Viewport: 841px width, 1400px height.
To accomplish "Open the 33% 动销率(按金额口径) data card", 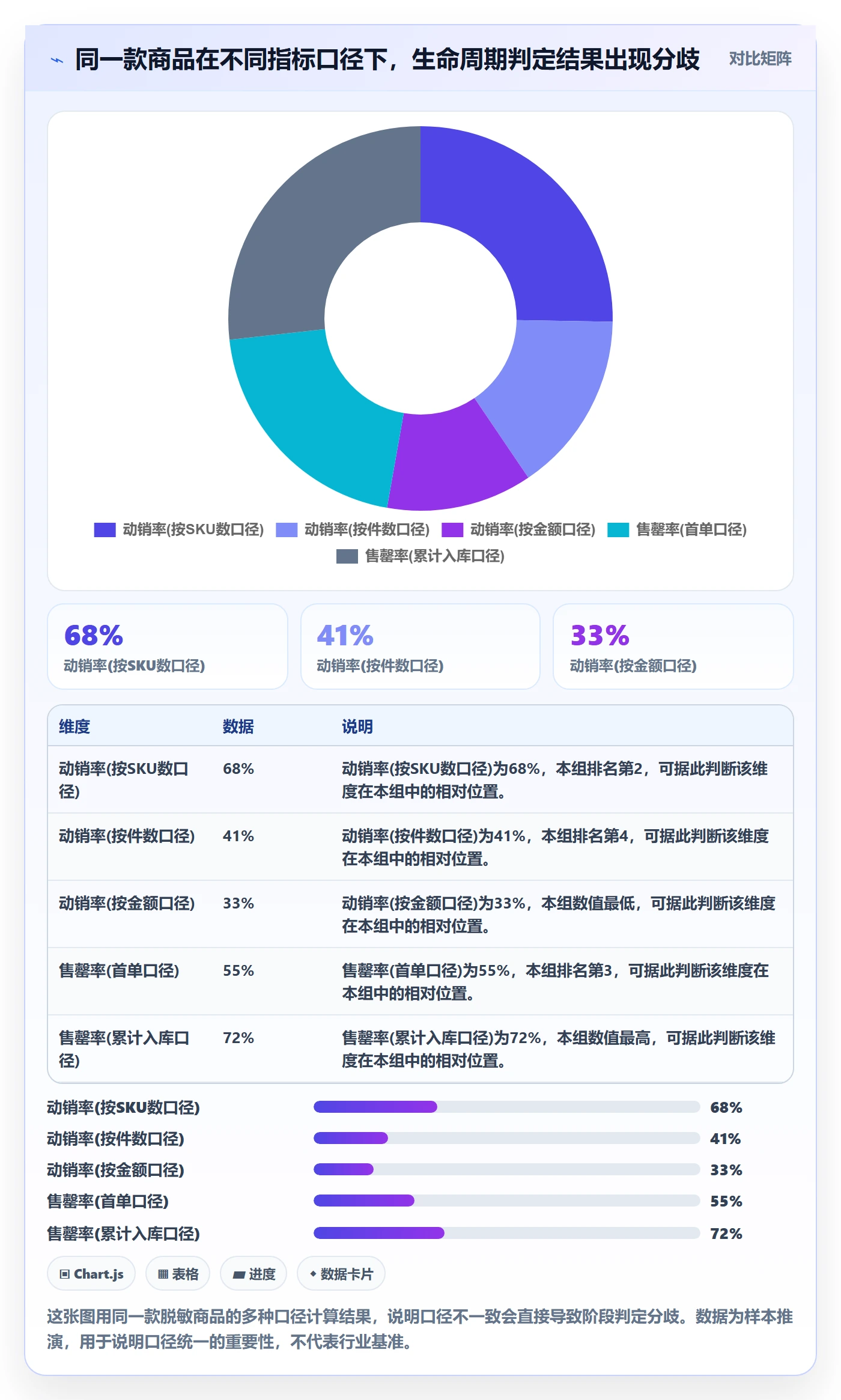I will 673,647.
